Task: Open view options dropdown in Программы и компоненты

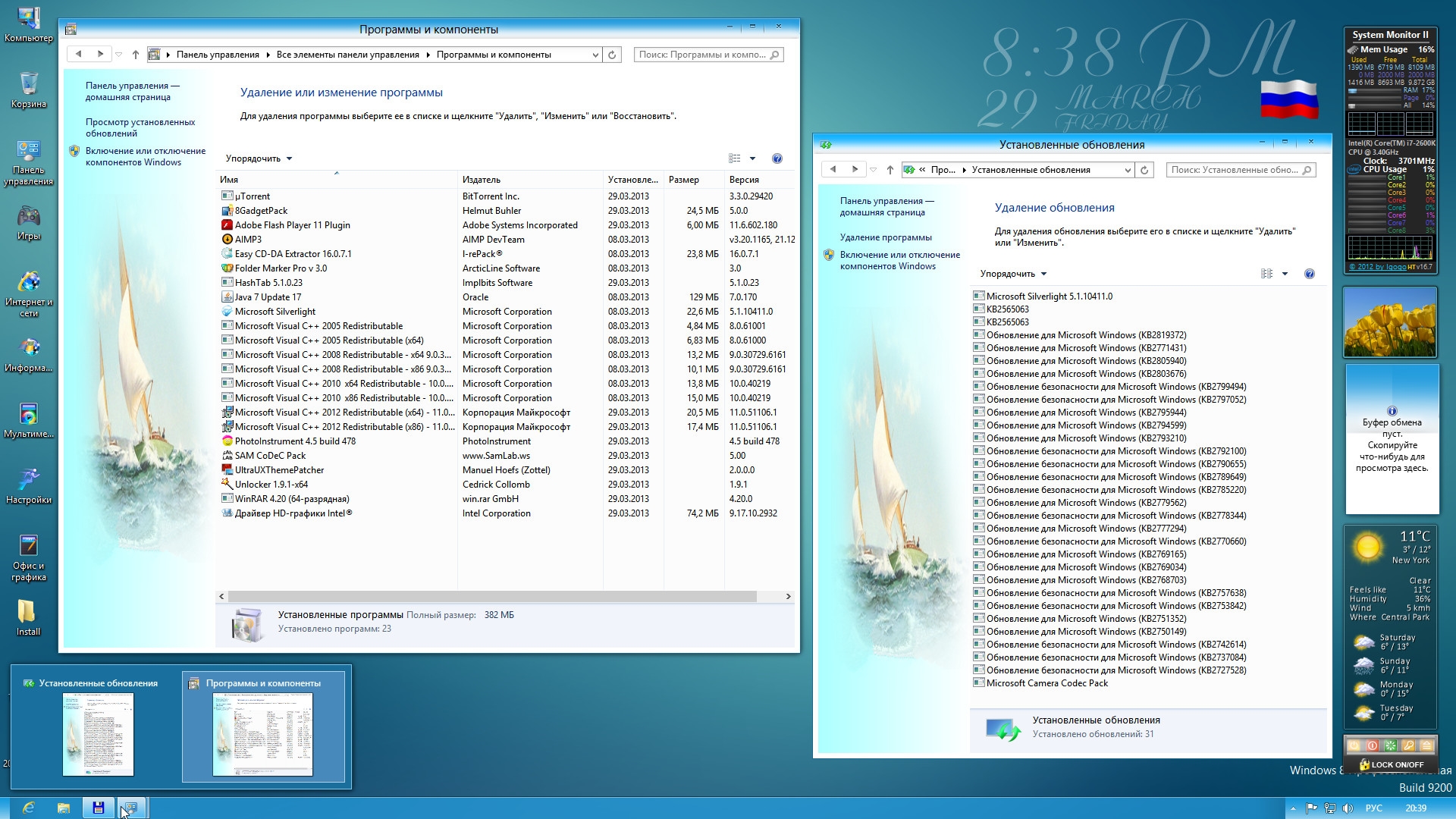Action: tap(752, 158)
